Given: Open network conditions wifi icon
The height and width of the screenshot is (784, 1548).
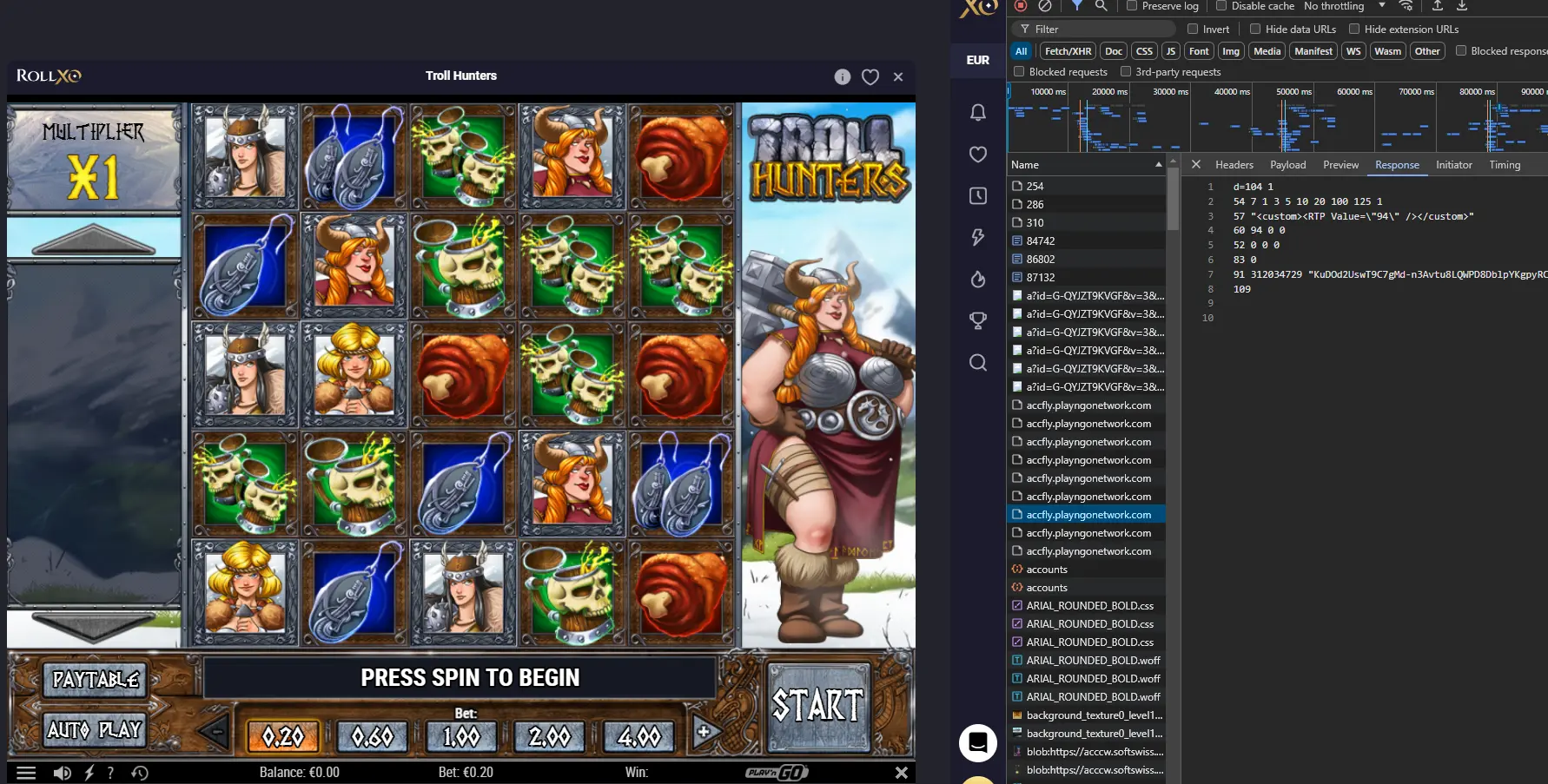Looking at the screenshot, I should 1406,5.
